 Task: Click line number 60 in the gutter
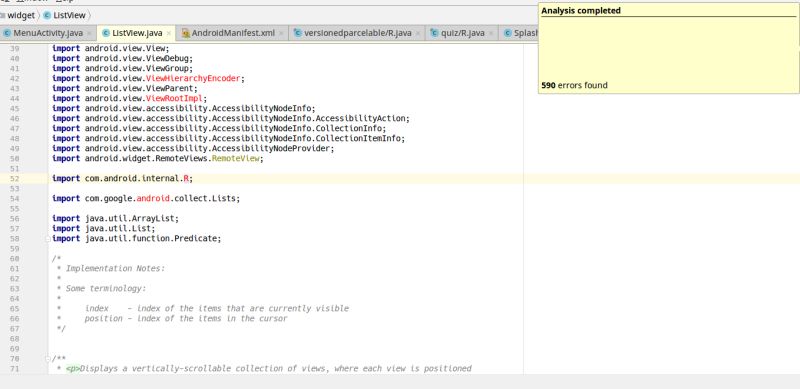[14, 259]
